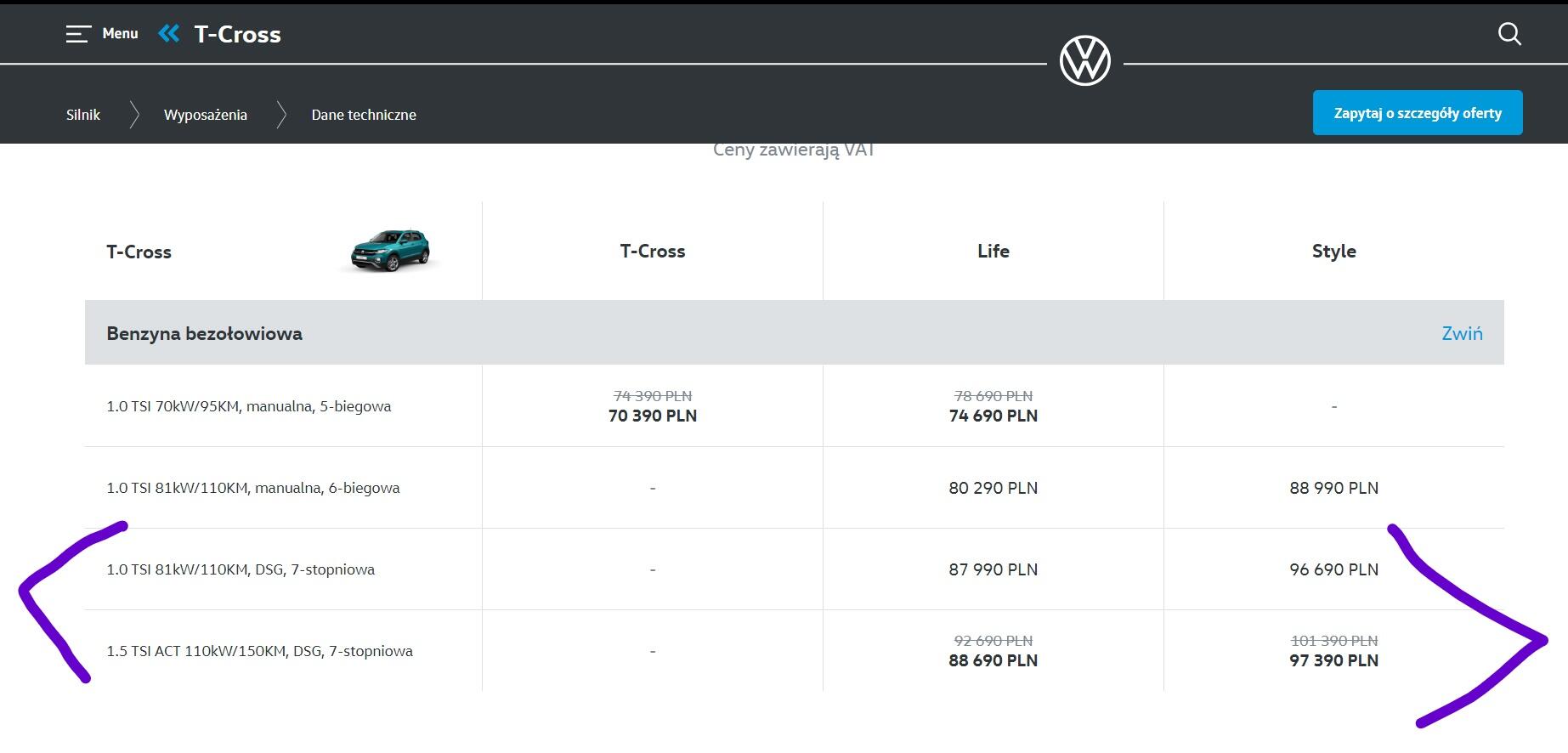Click Zapytaj o szczegóły oferty button

tap(1418, 112)
